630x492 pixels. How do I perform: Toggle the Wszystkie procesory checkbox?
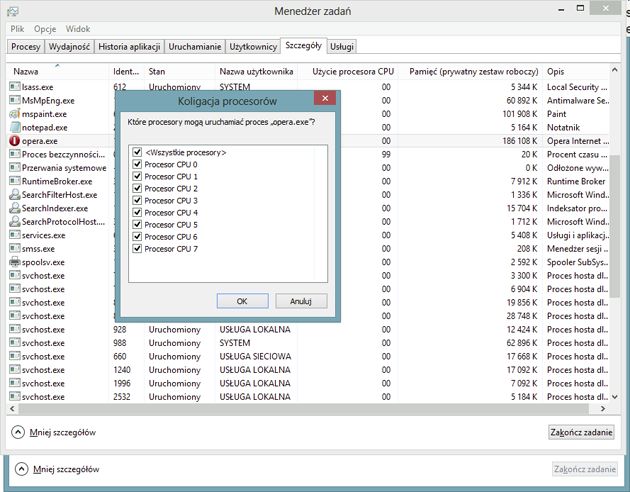137,152
